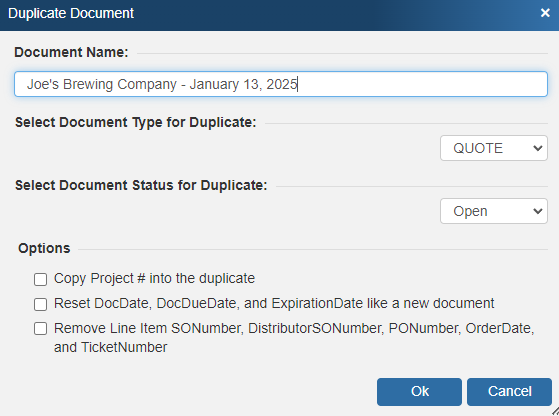Click the Select Document Type for Duplicate heading

(136, 122)
